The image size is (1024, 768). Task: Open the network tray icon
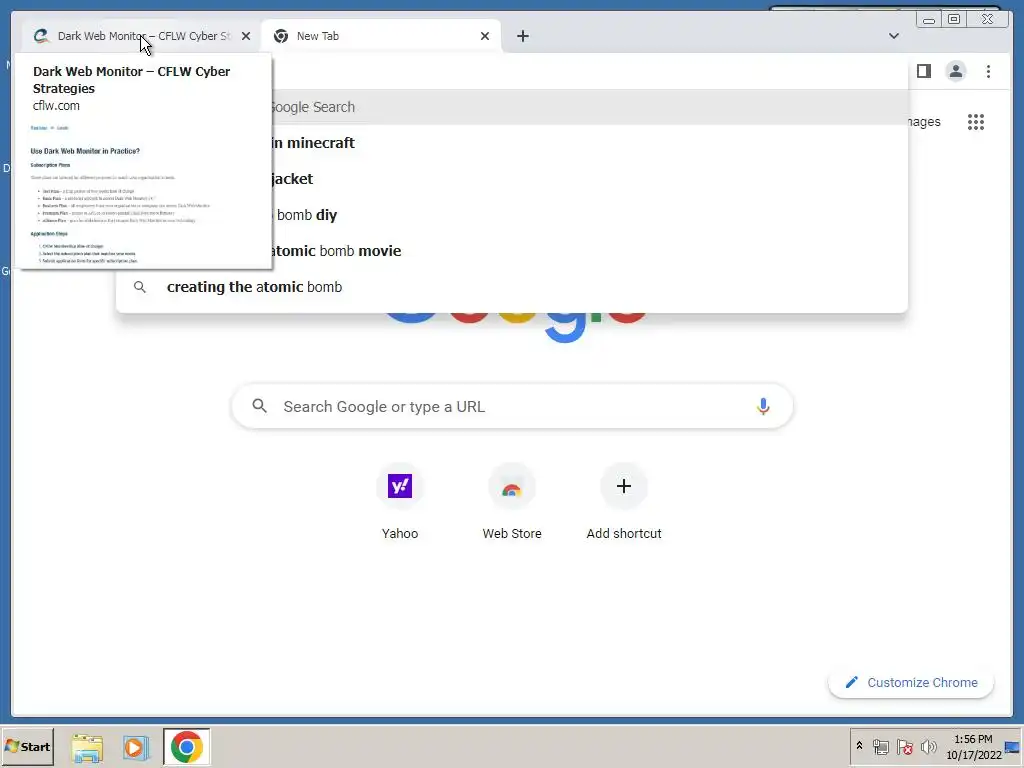tap(880, 746)
